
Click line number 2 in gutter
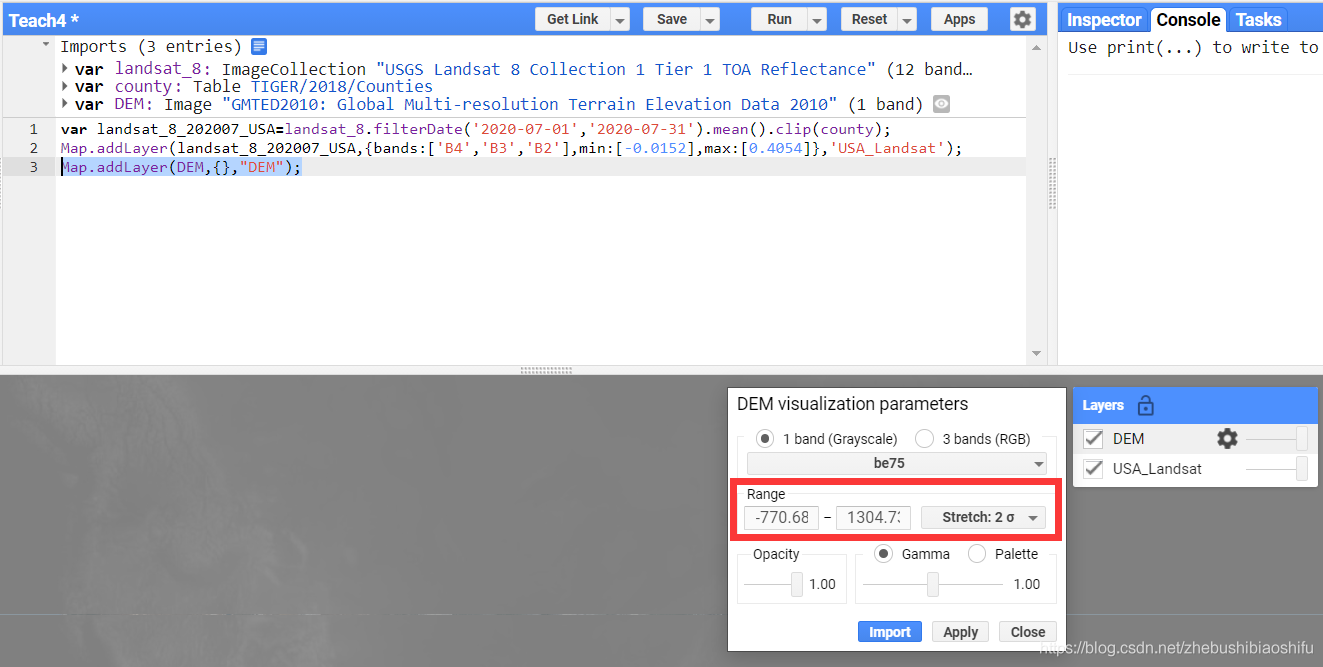(33, 148)
